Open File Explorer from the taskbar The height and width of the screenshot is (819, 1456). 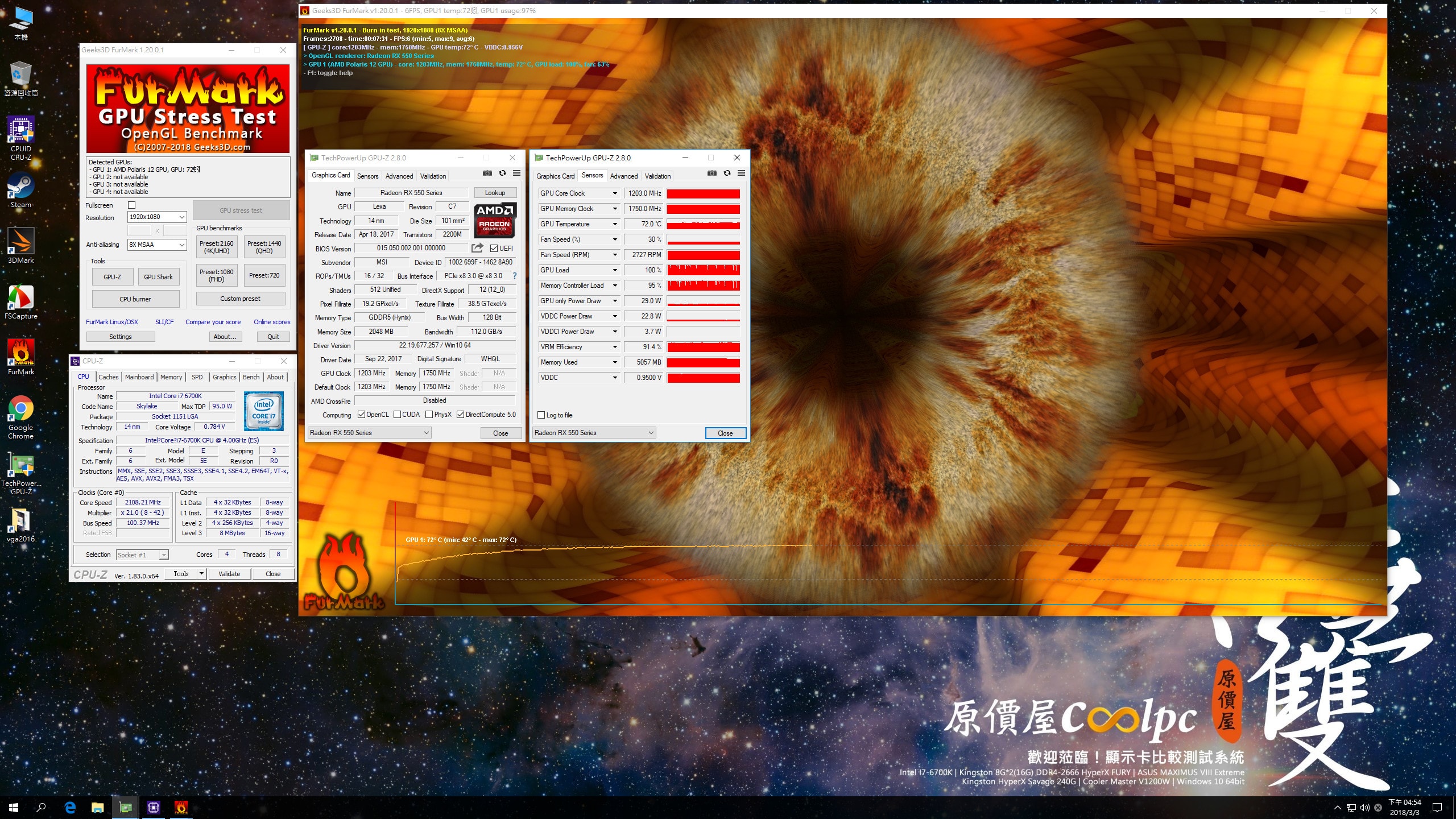pyautogui.click(x=98, y=807)
